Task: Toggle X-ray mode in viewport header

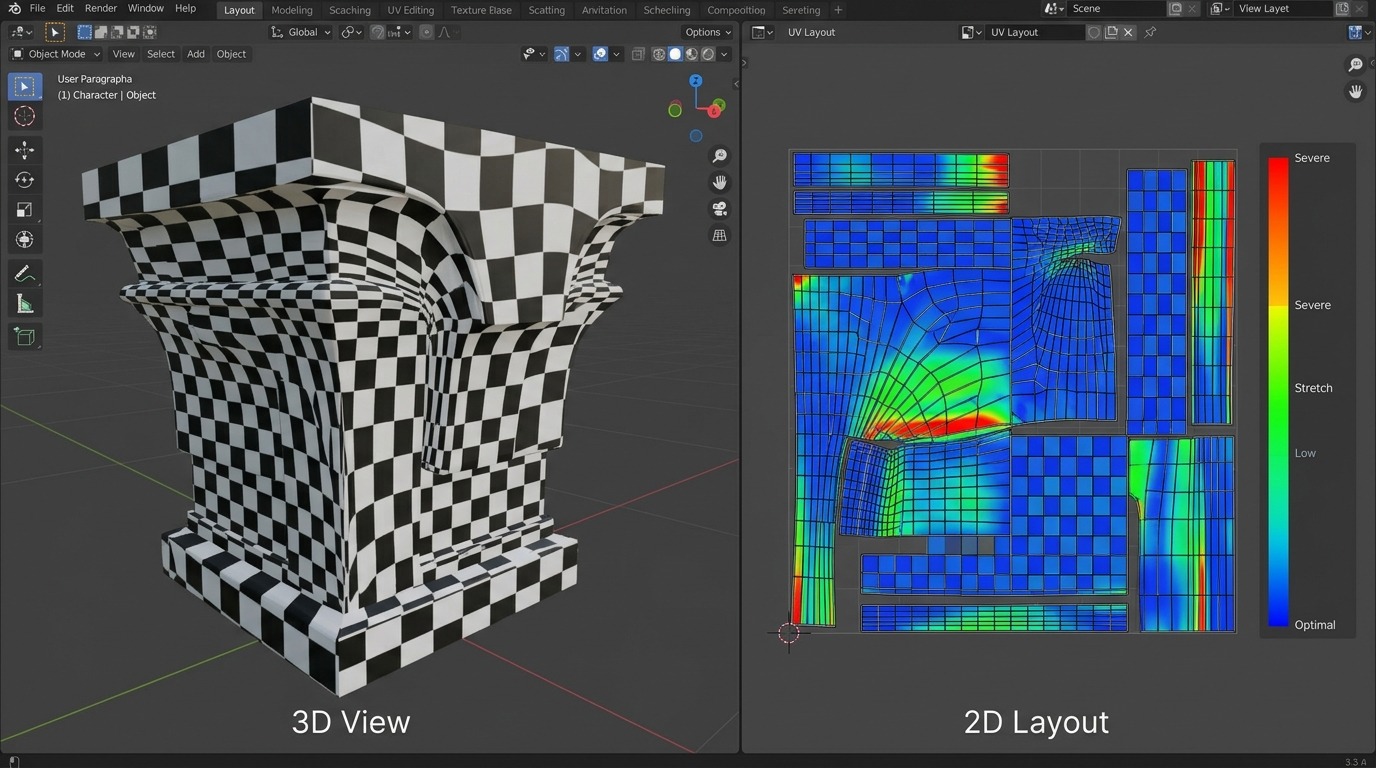Action: click(x=638, y=54)
